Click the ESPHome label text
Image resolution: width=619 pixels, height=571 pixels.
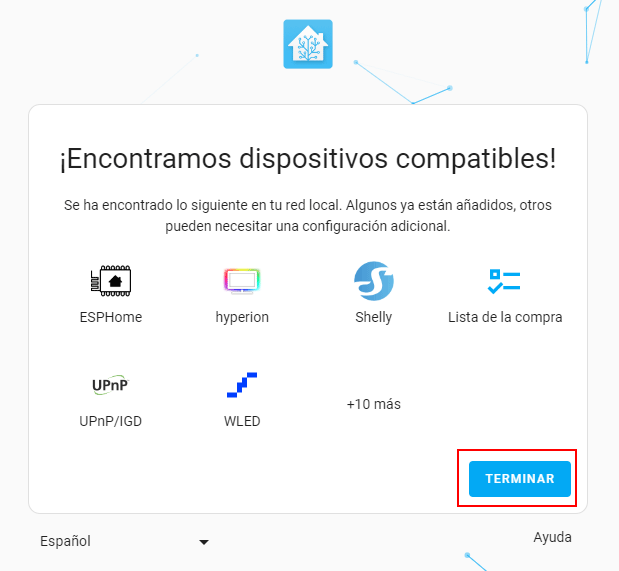point(111,317)
